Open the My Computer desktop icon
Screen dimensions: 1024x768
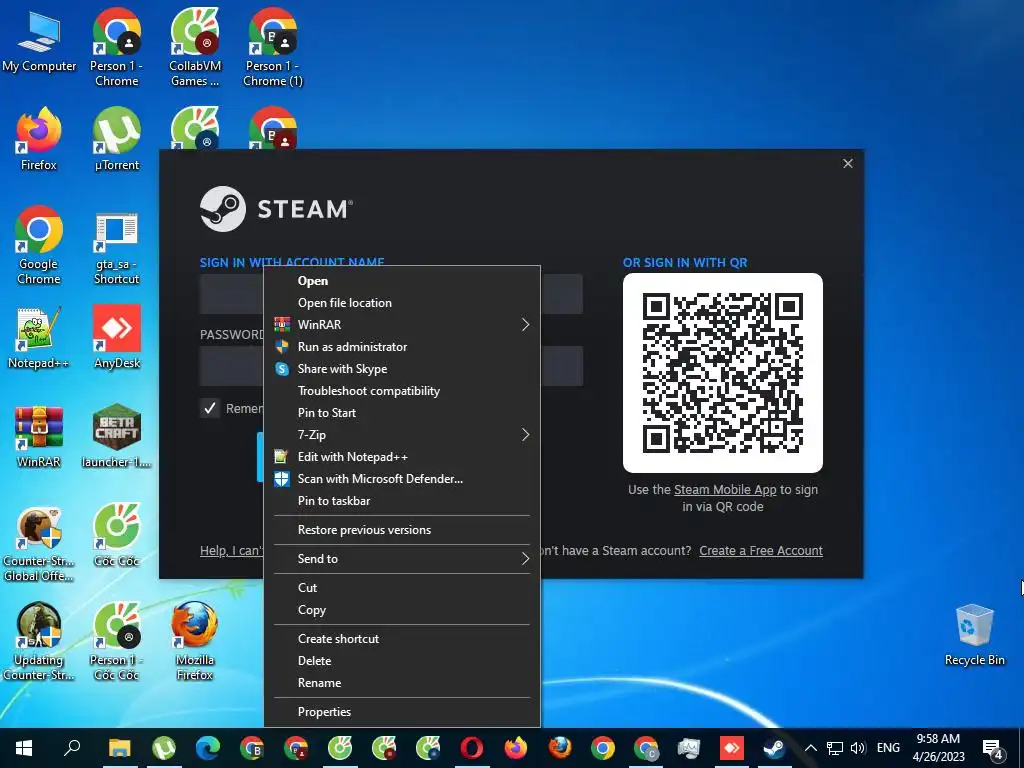[39, 42]
